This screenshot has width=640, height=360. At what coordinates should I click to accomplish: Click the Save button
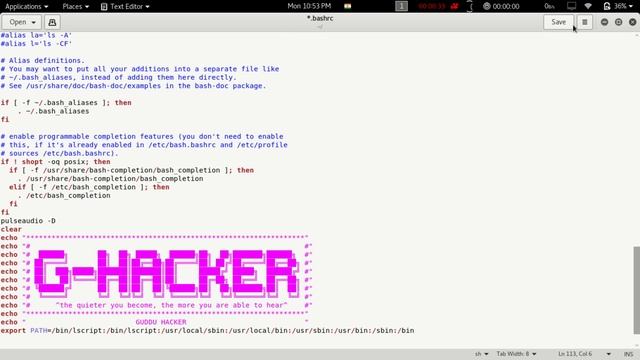click(x=558, y=22)
